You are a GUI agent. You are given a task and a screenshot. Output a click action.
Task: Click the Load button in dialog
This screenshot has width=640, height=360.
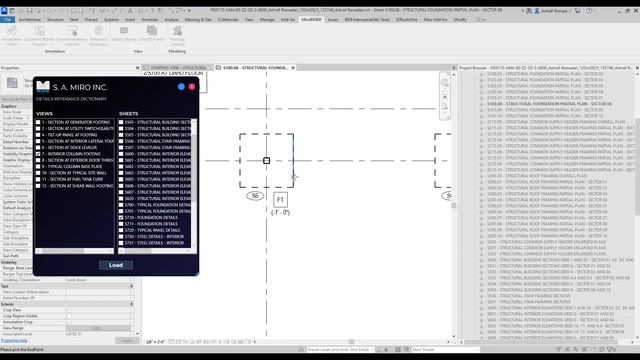point(116,265)
